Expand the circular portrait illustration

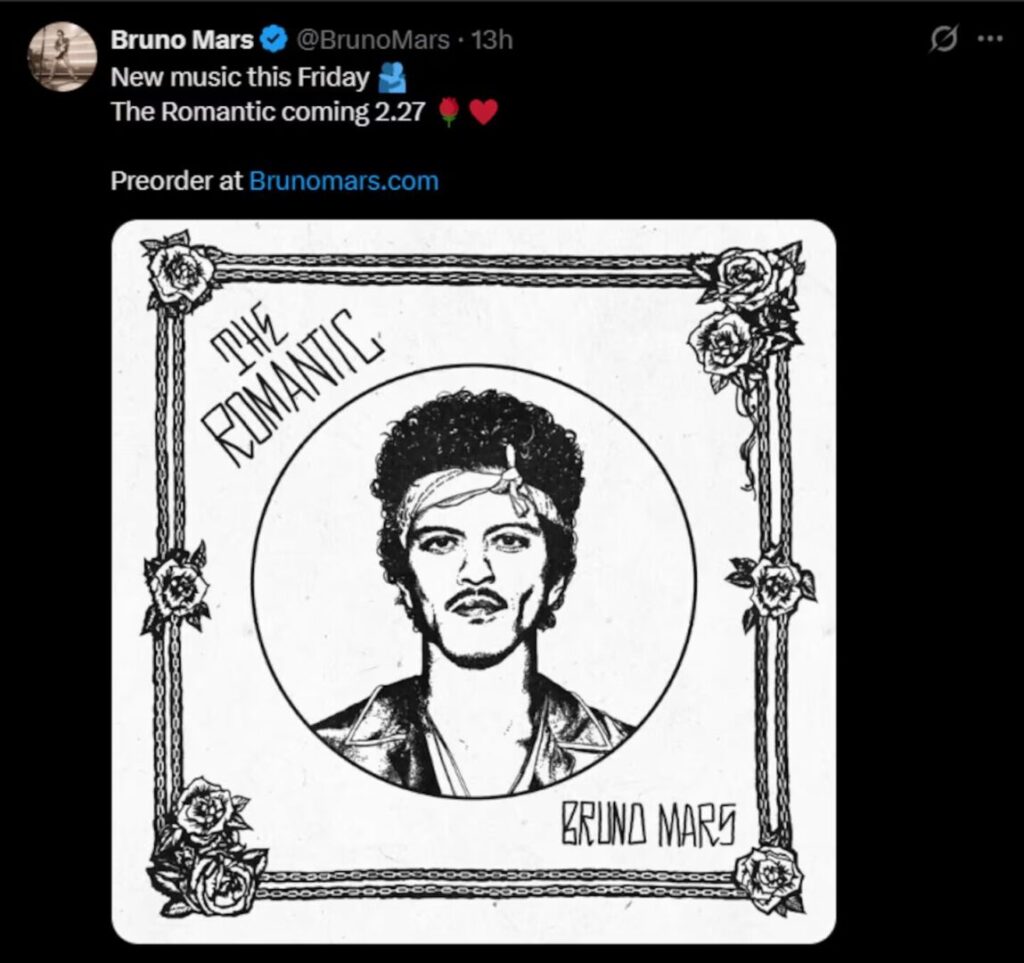[x=473, y=581]
